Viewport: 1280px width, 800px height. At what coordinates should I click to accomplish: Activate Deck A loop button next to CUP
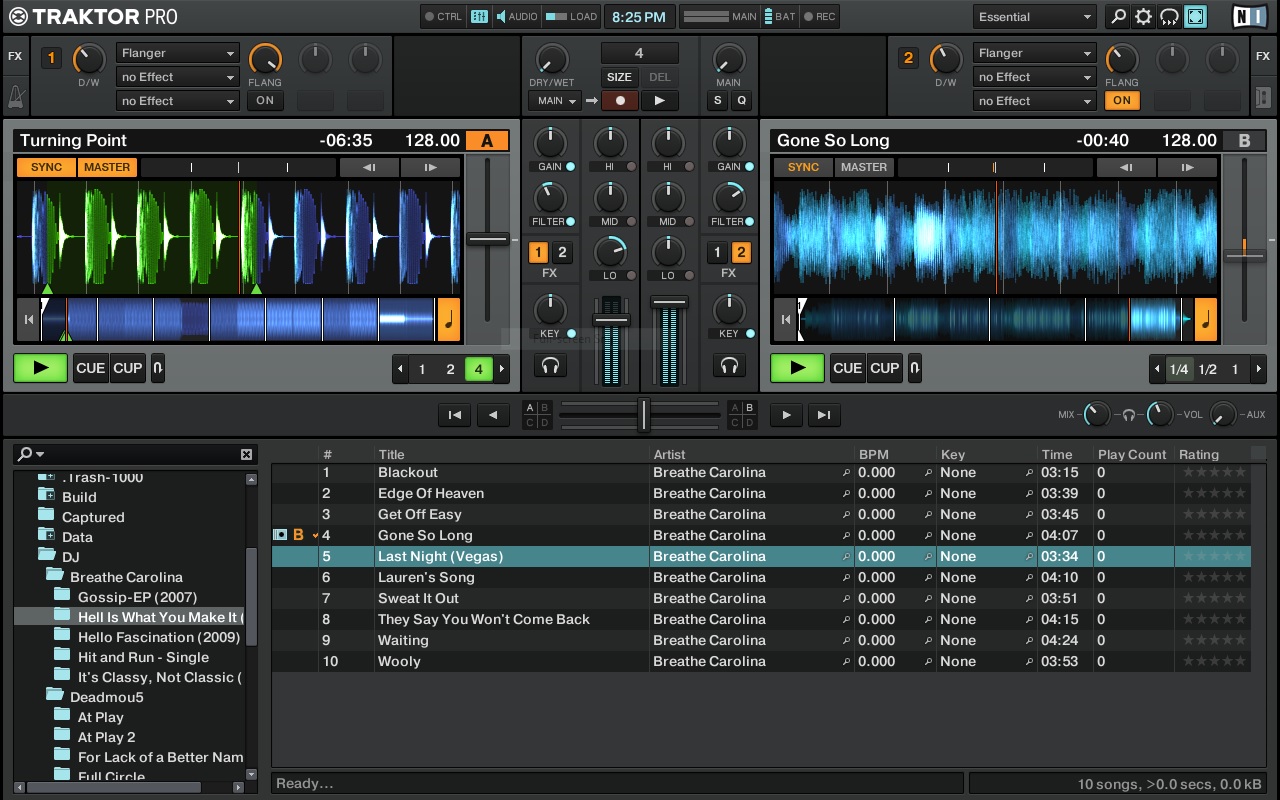pyautogui.click(x=157, y=368)
